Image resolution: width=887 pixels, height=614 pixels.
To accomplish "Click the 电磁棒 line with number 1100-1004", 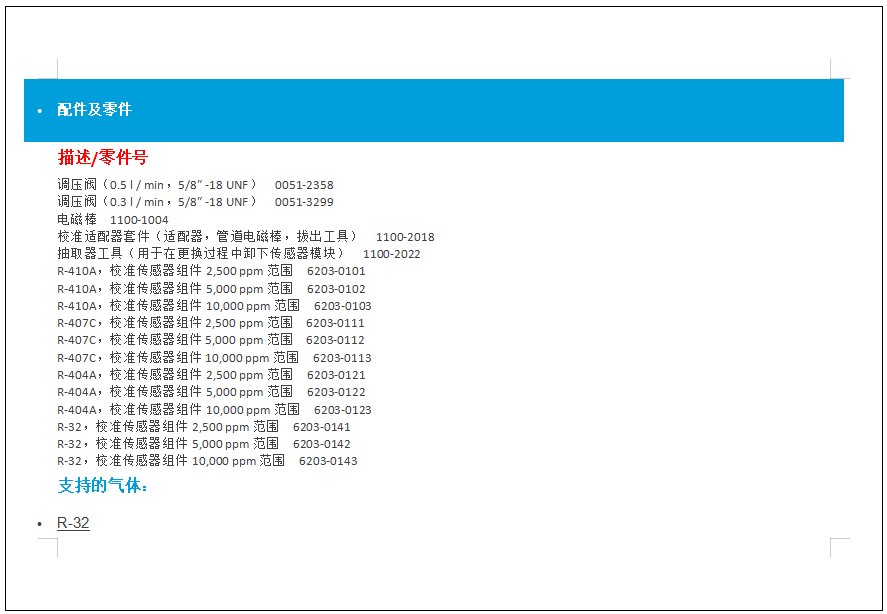I will coord(113,220).
